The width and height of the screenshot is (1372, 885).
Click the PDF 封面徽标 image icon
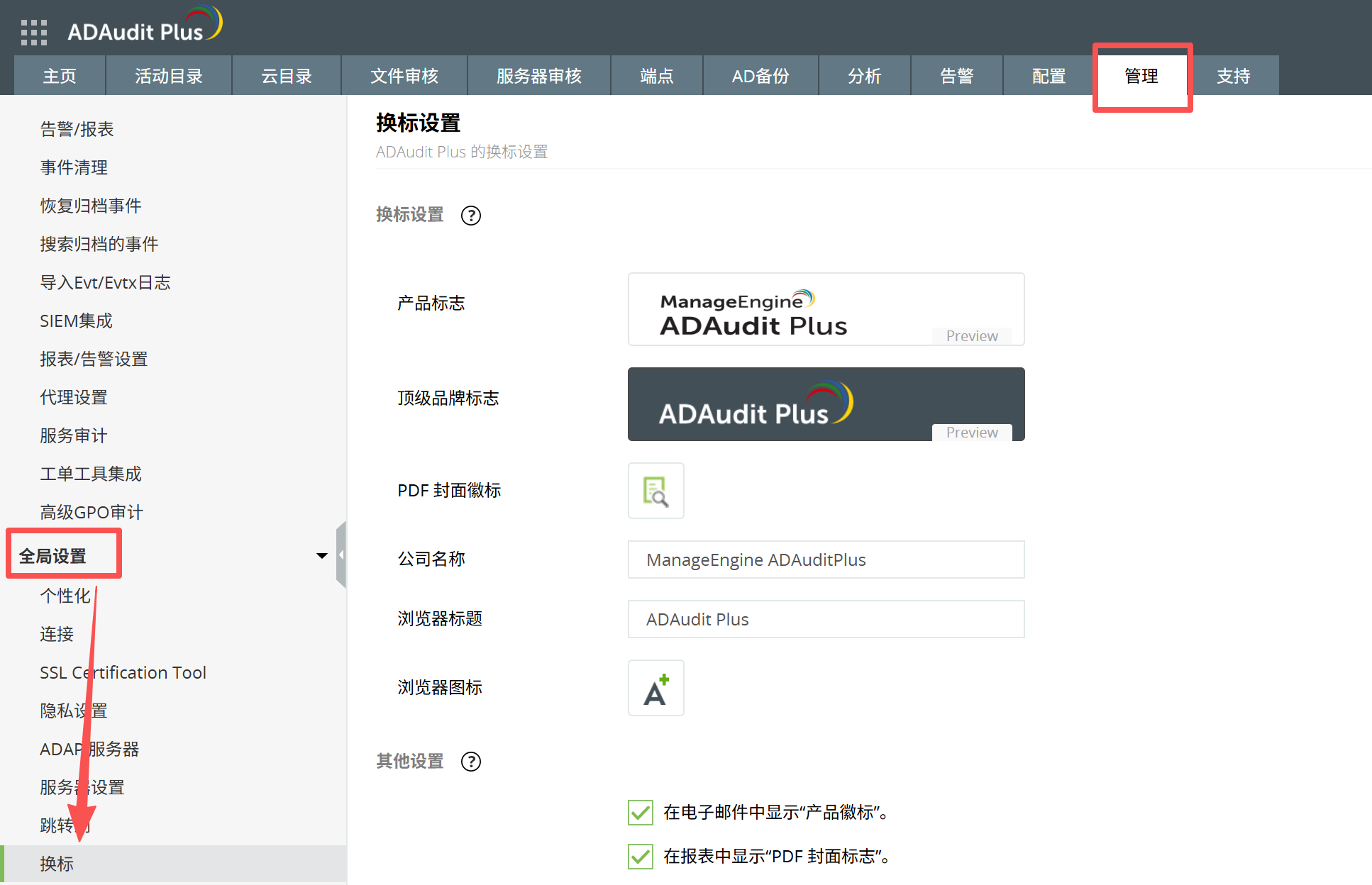(655, 491)
